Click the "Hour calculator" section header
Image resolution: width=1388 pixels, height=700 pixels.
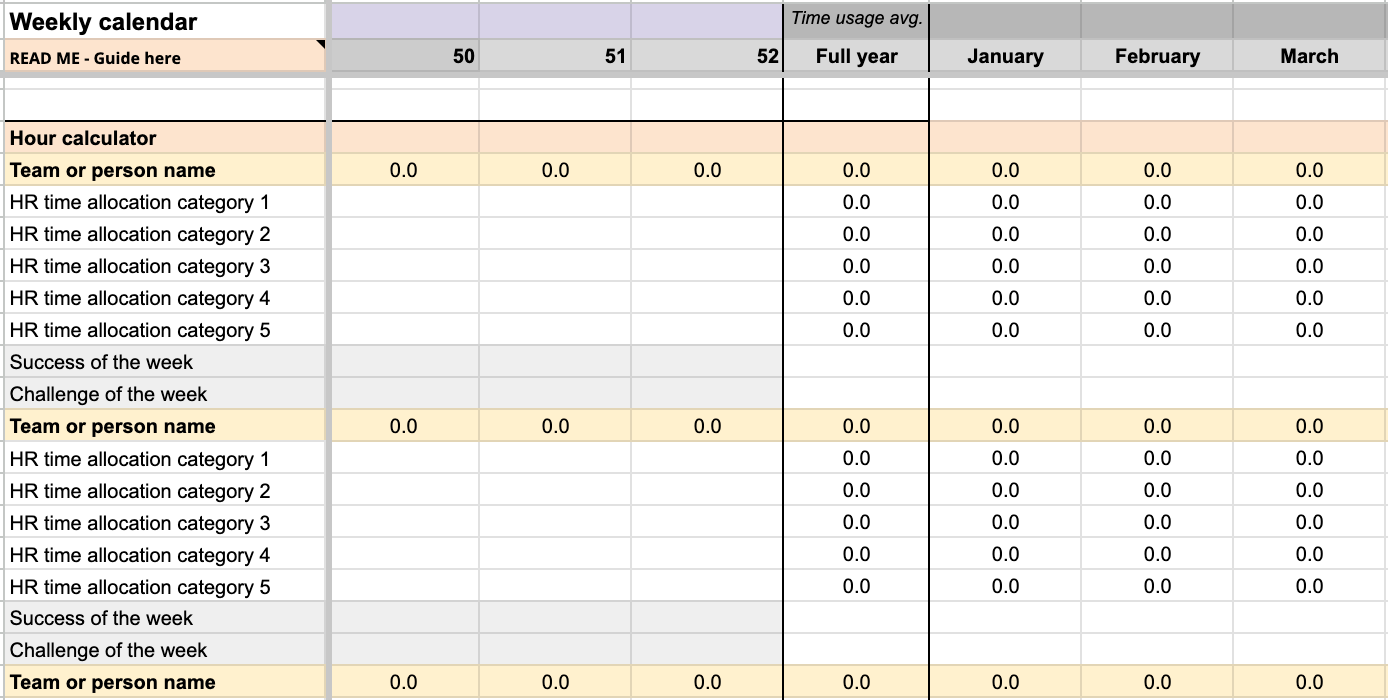pos(164,138)
